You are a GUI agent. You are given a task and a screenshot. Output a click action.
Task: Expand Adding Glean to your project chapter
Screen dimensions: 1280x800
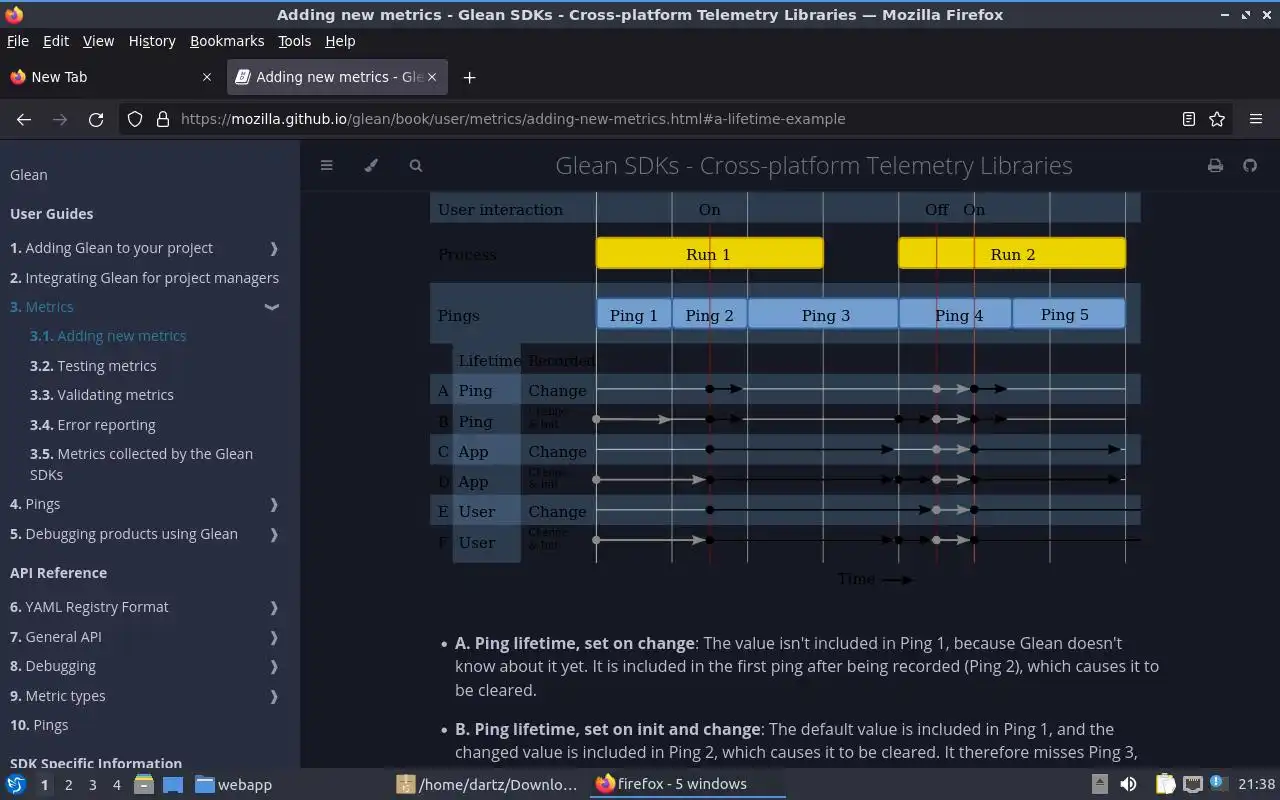click(x=274, y=248)
